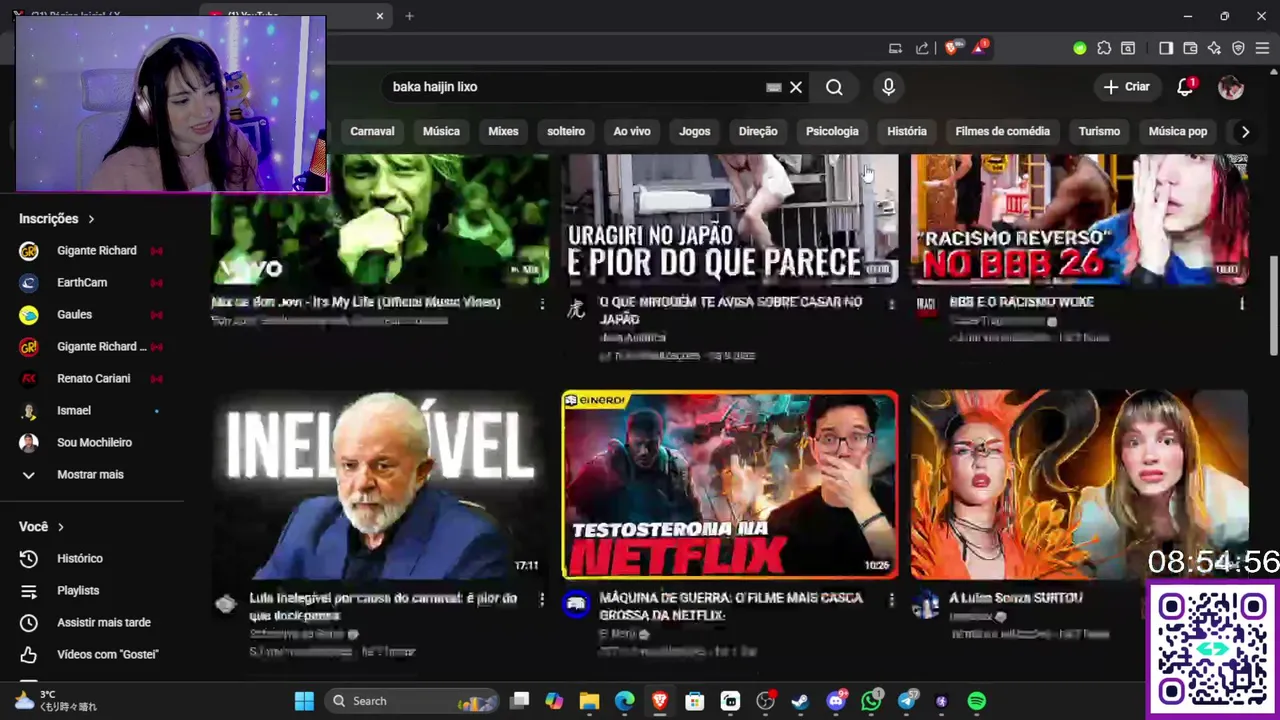Click the share page icon in address bar
Image resolution: width=1280 pixels, height=720 pixels.
(922, 48)
